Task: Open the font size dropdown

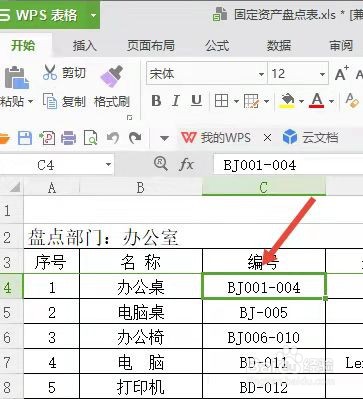Action: (x=322, y=74)
